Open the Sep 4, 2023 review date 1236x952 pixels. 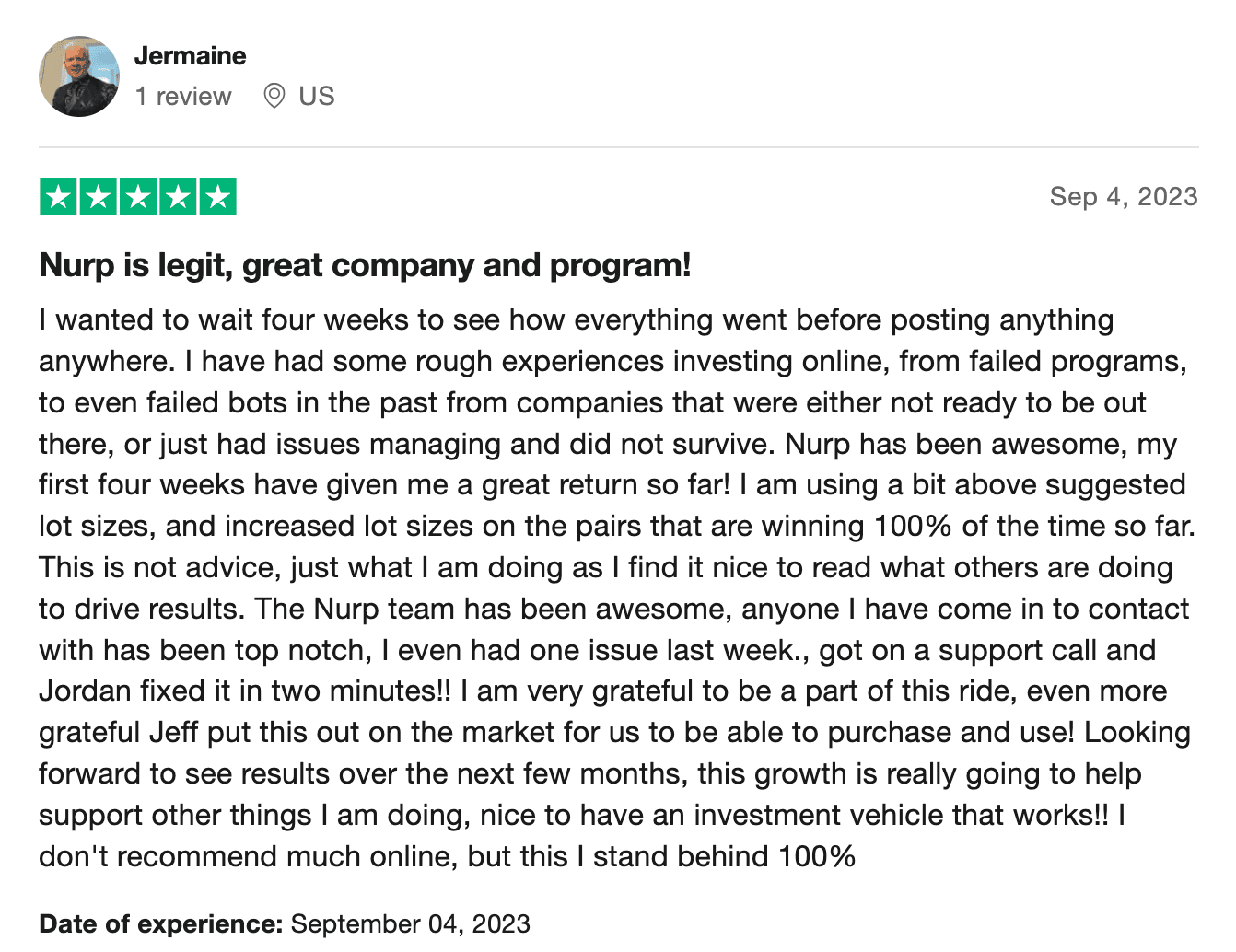(x=1123, y=196)
